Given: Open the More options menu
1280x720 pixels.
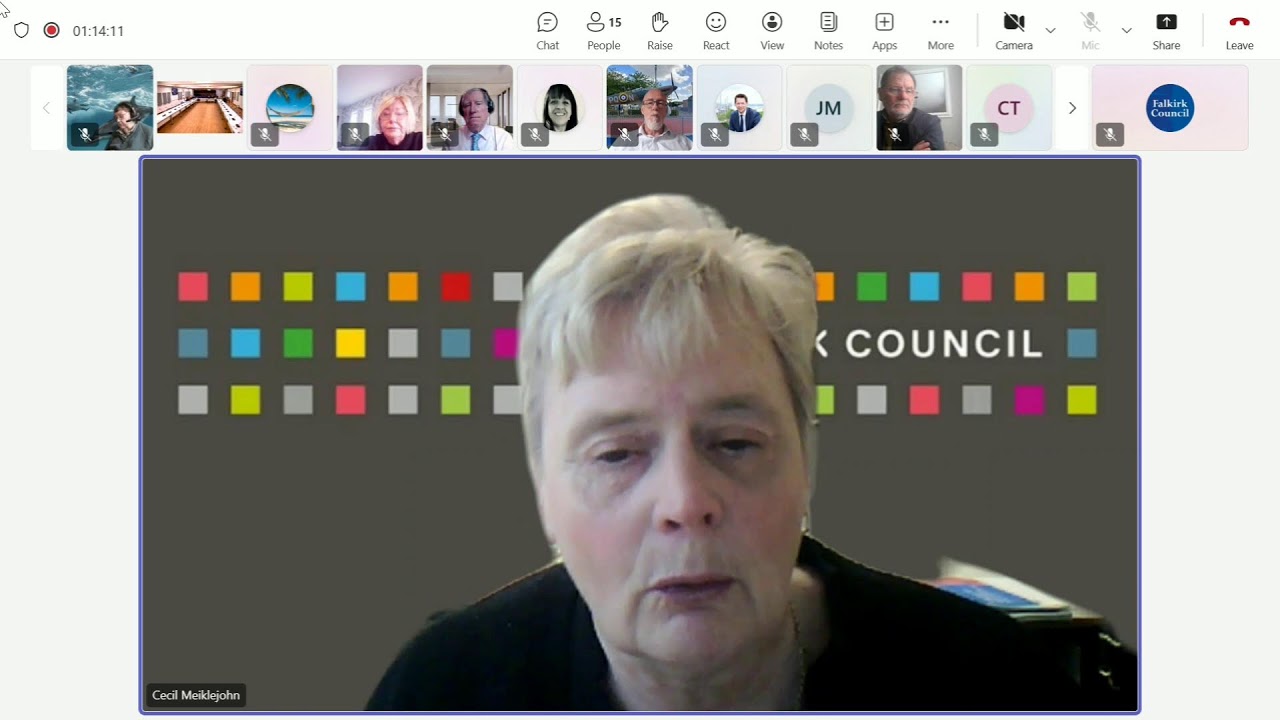Looking at the screenshot, I should (x=940, y=31).
